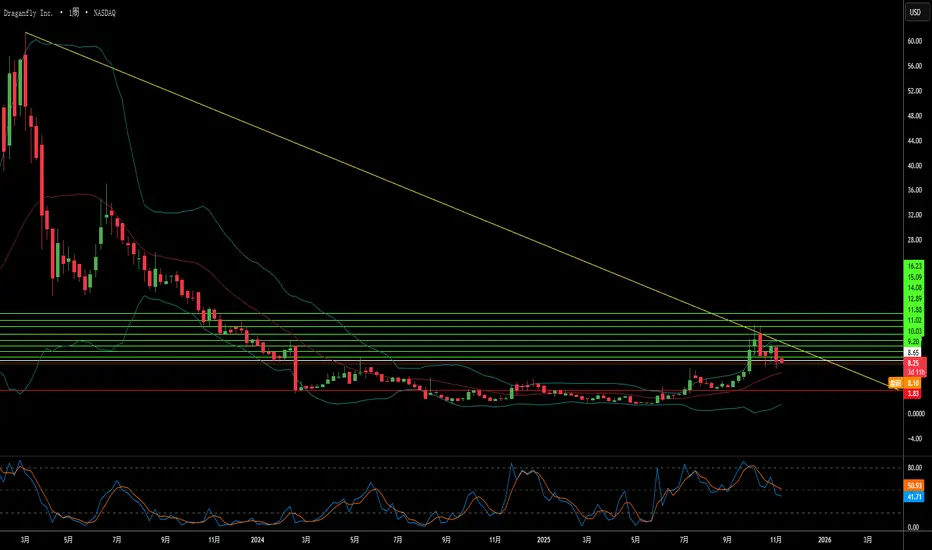Image resolution: width=932 pixels, height=550 pixels.
Task: Click the 2026 label on time axis
Action: [x=825, y=539]
